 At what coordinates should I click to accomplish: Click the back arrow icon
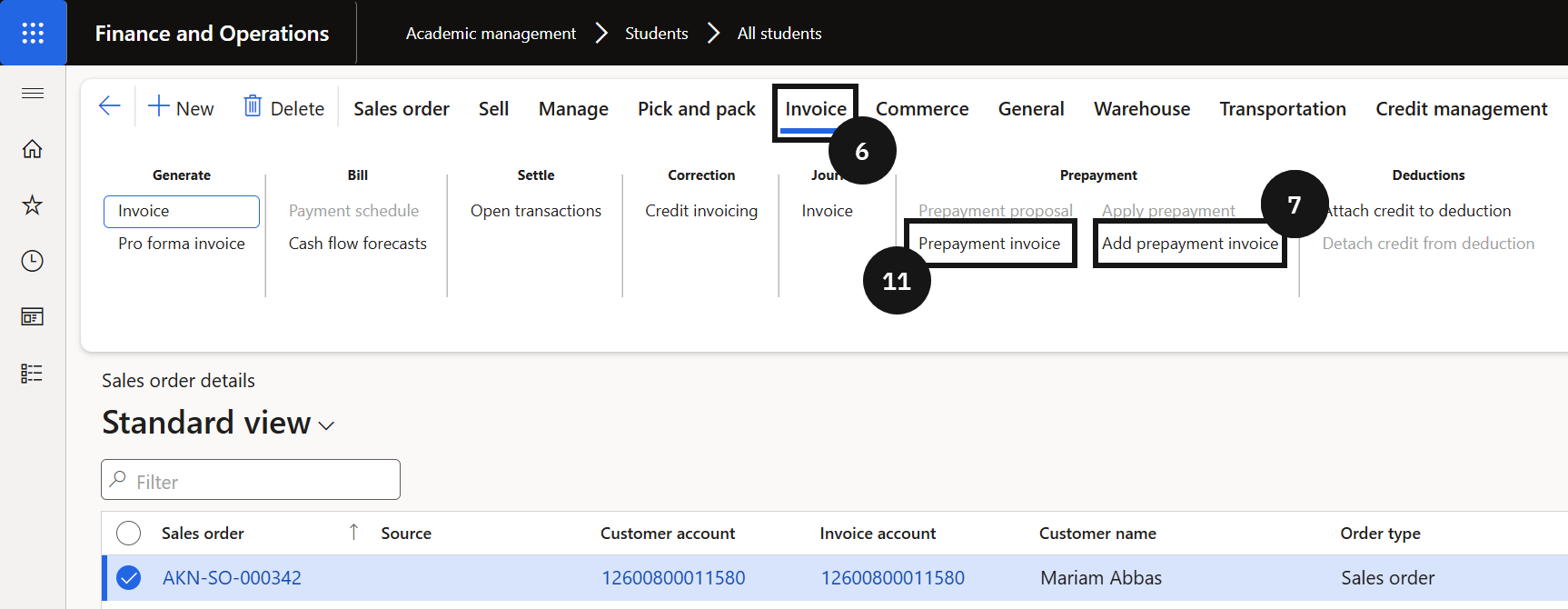(x=110, y=106)
